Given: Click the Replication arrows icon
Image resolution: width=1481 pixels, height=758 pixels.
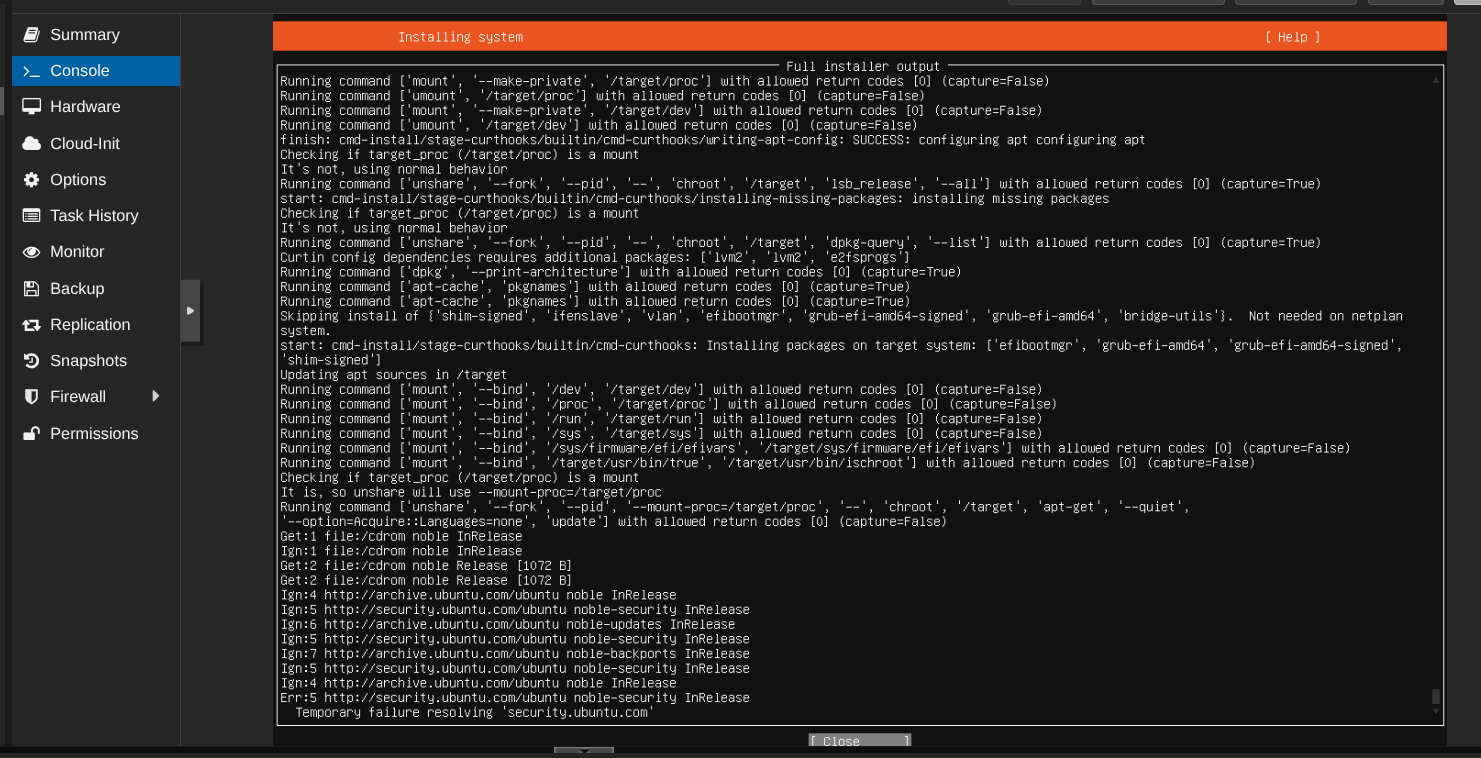Looking at the screenshot, I should (31, 325).
